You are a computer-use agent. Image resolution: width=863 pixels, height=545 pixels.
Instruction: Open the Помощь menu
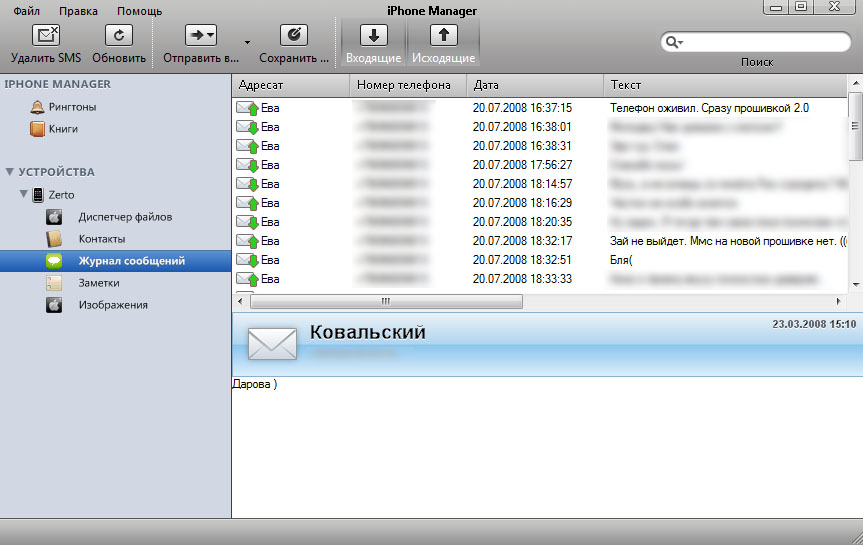click(139, 11)
